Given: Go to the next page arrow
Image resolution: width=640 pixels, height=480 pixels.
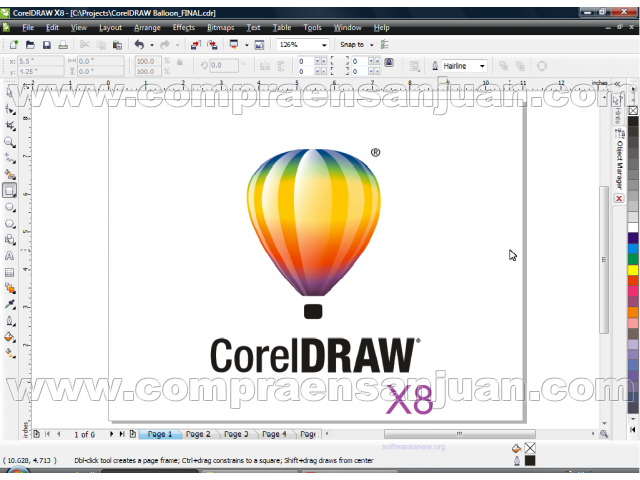Looking at the screenshot, I should [x=111, y=434].
